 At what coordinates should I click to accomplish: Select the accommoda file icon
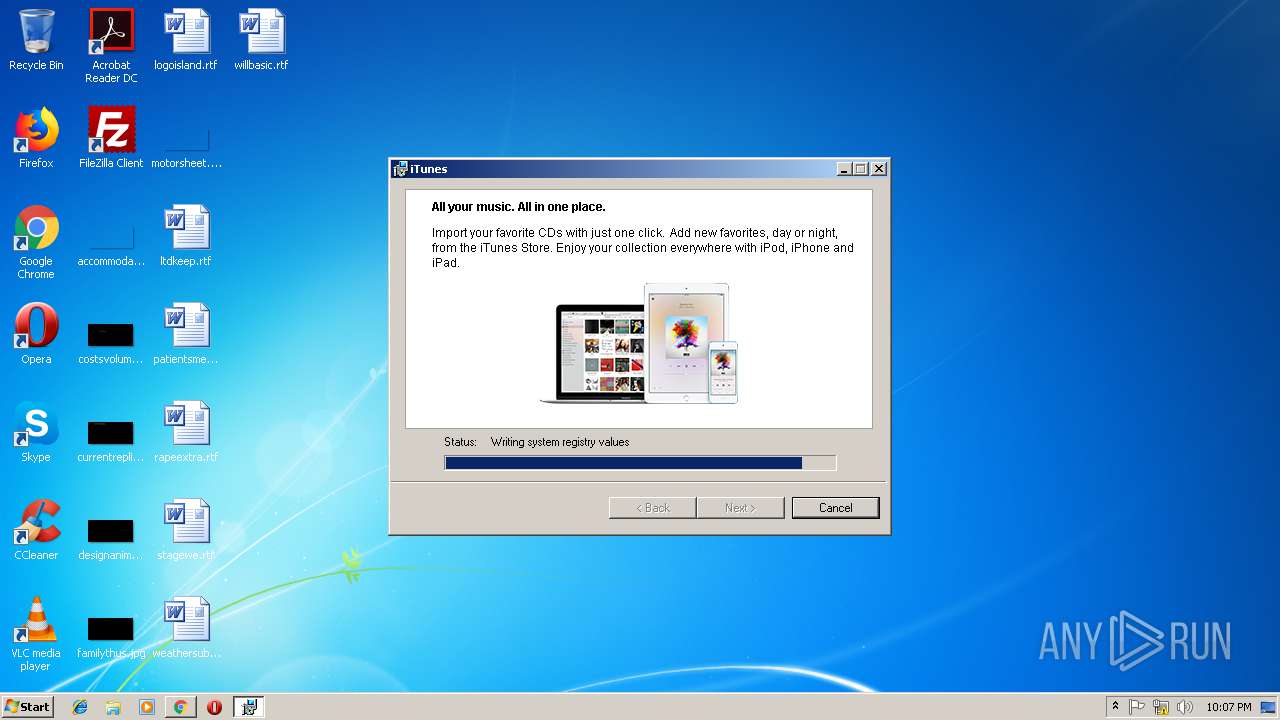pyautogui.click(x=111, y=244)
